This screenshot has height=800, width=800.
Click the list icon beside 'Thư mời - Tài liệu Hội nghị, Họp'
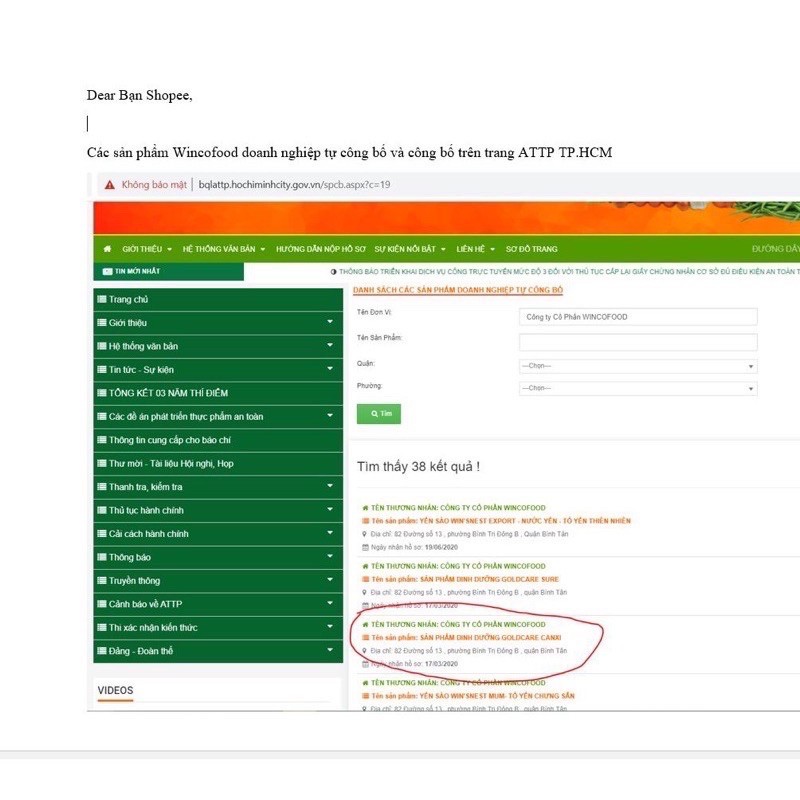[101, 464]
